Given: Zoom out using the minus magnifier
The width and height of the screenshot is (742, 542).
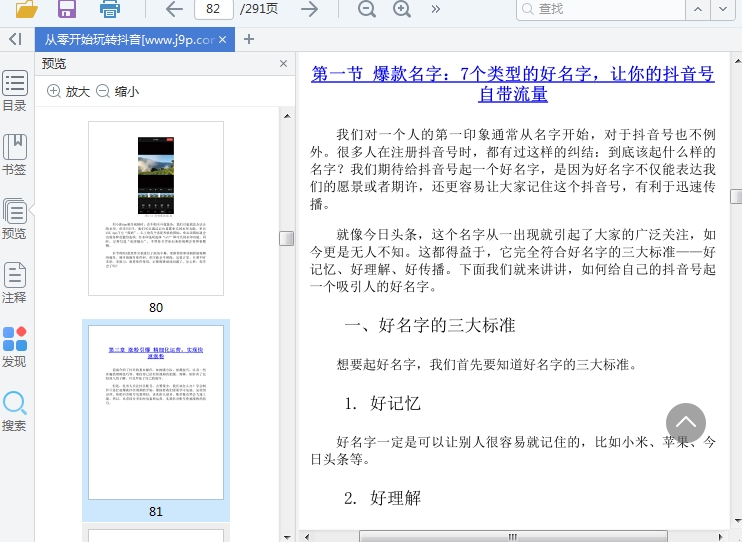Looking at the screenshot, I should click(x=367, y=10).
